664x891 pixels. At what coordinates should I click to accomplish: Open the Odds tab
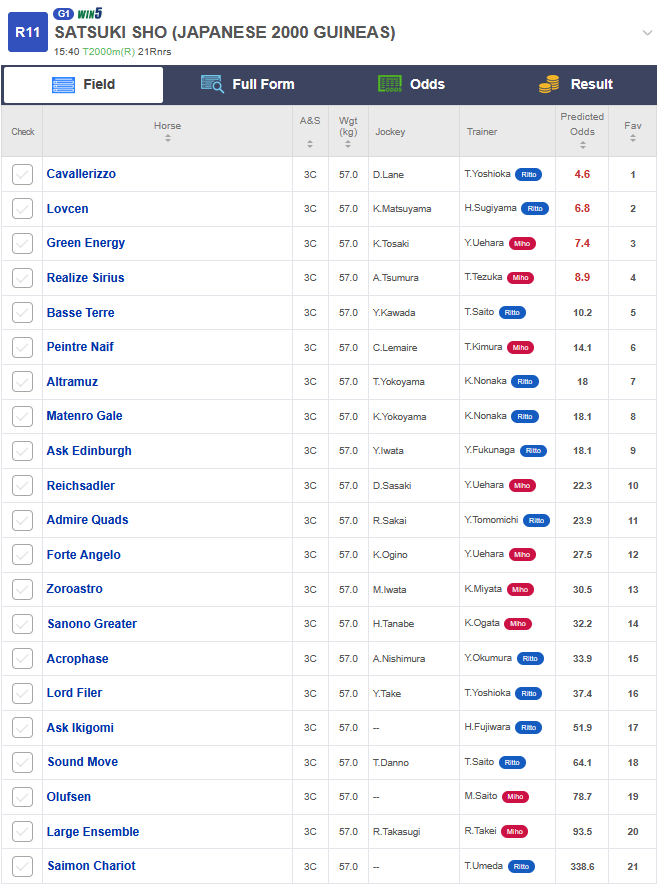pos(411,85)
